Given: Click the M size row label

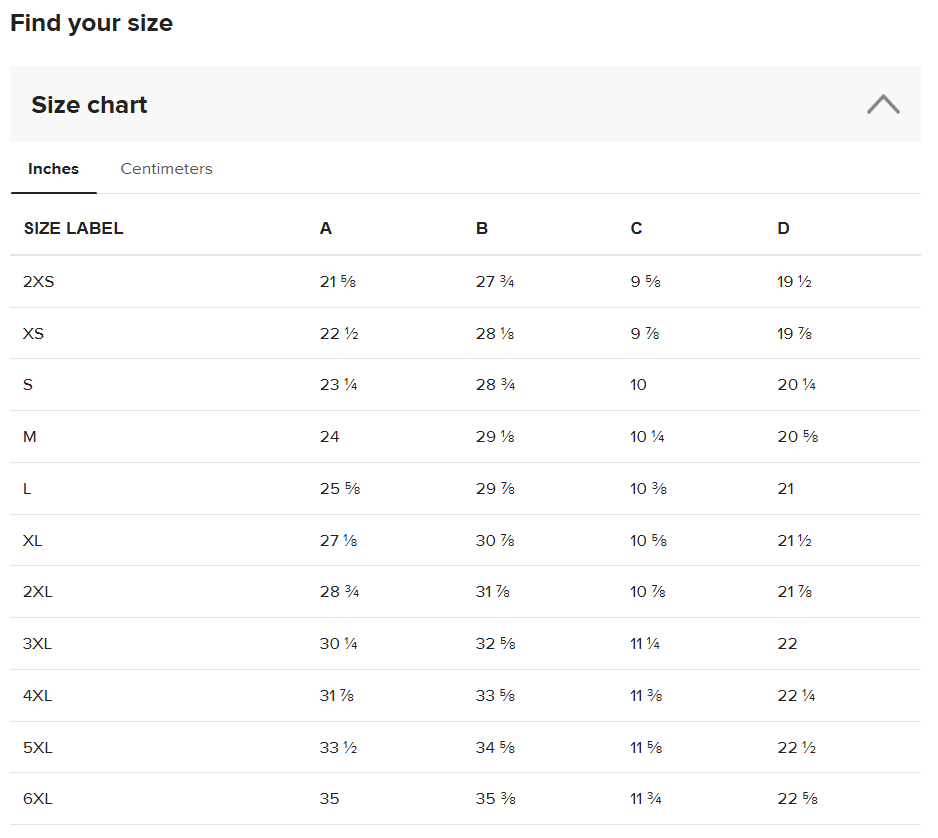Looking at the screenshot, I should pos(29,437).
